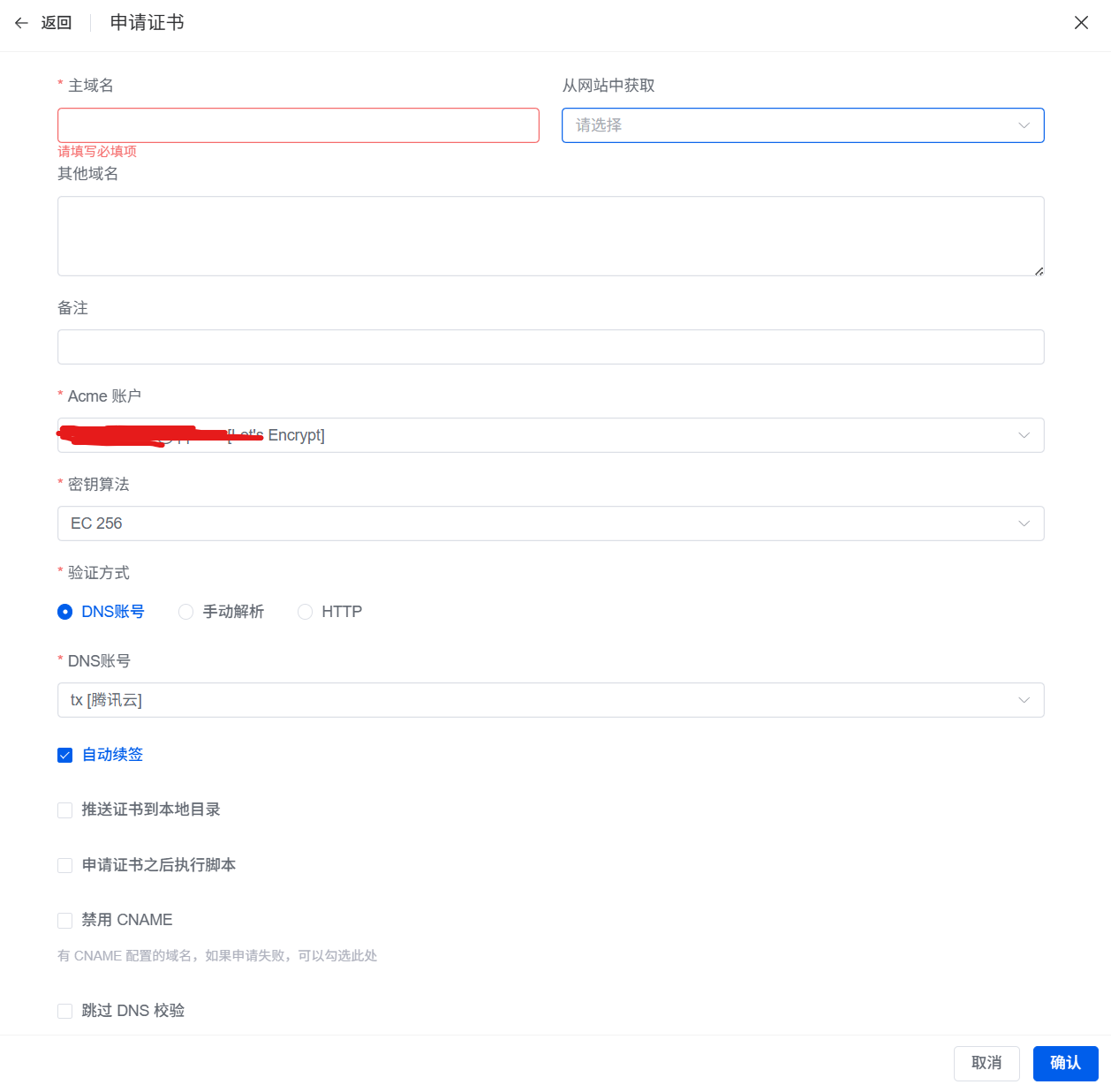
Task: Click the 其他域名 text area
Action: pyautogui.click(x=550, y=236)
